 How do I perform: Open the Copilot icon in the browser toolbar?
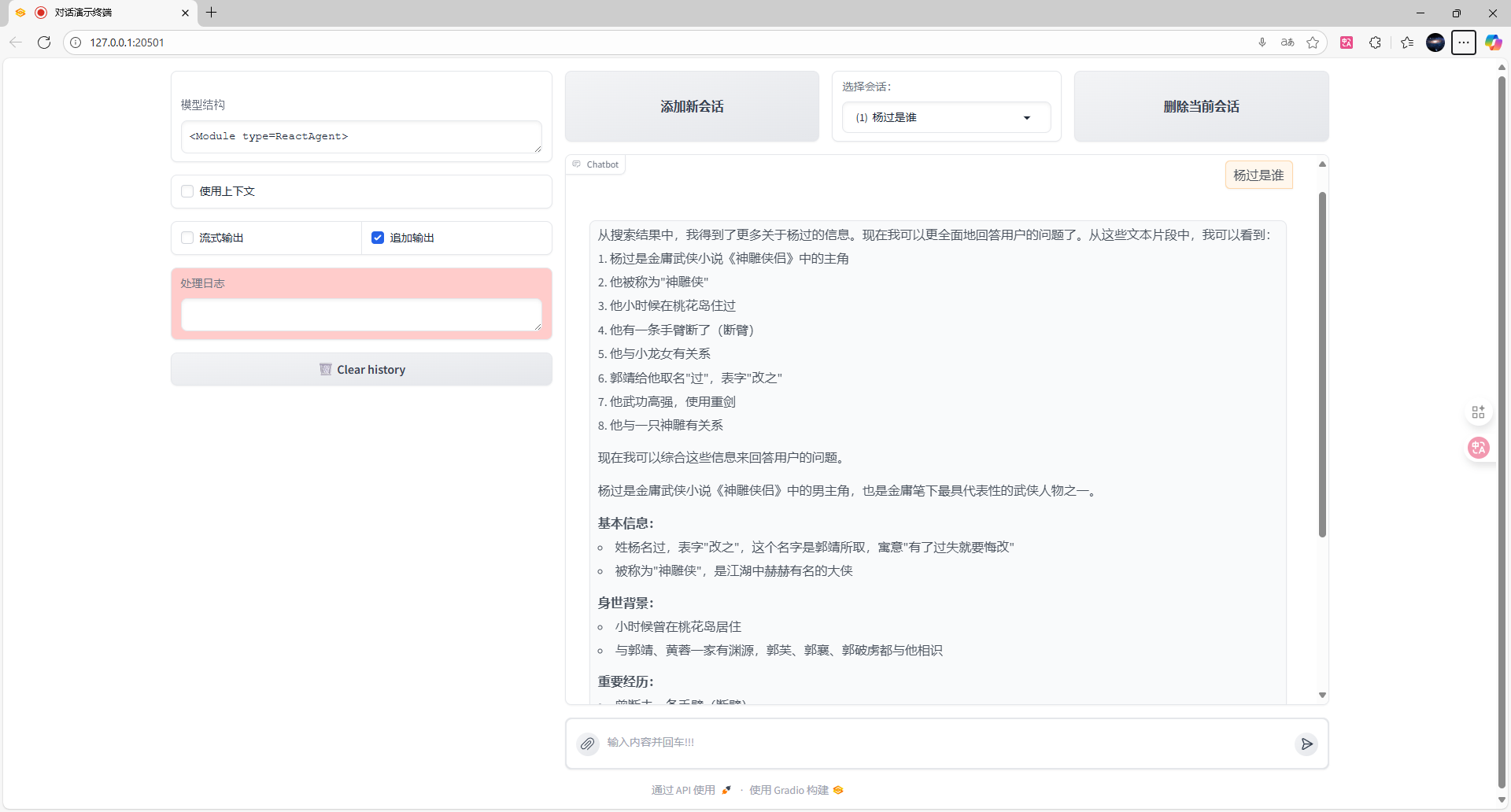click(x=1492, y=42)
